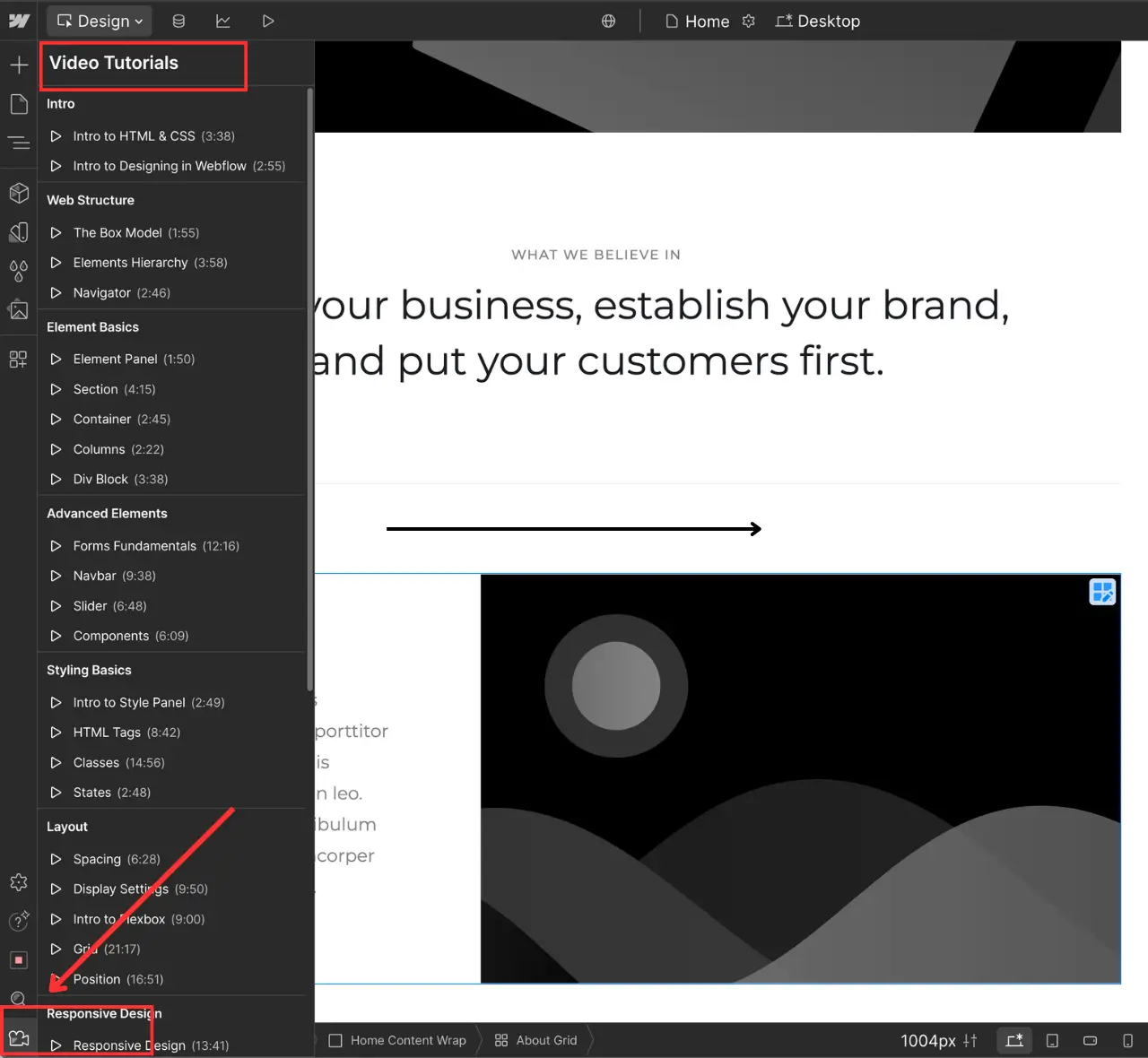Screen dimensions: 1148x1058
Task: Open the Add elements plus panel
Action: [x=19, y=65]
